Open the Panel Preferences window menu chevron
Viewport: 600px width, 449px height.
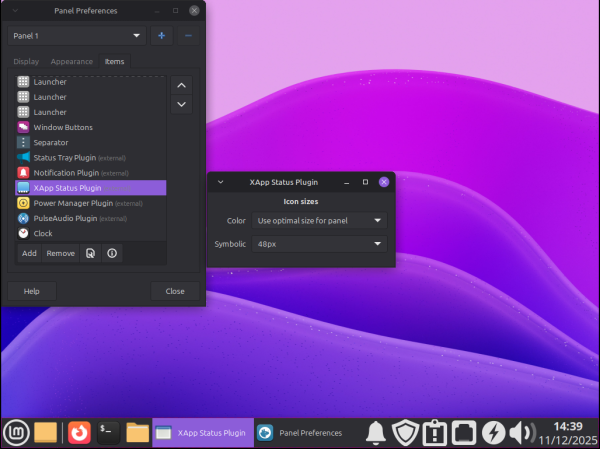tap(15, 10)
